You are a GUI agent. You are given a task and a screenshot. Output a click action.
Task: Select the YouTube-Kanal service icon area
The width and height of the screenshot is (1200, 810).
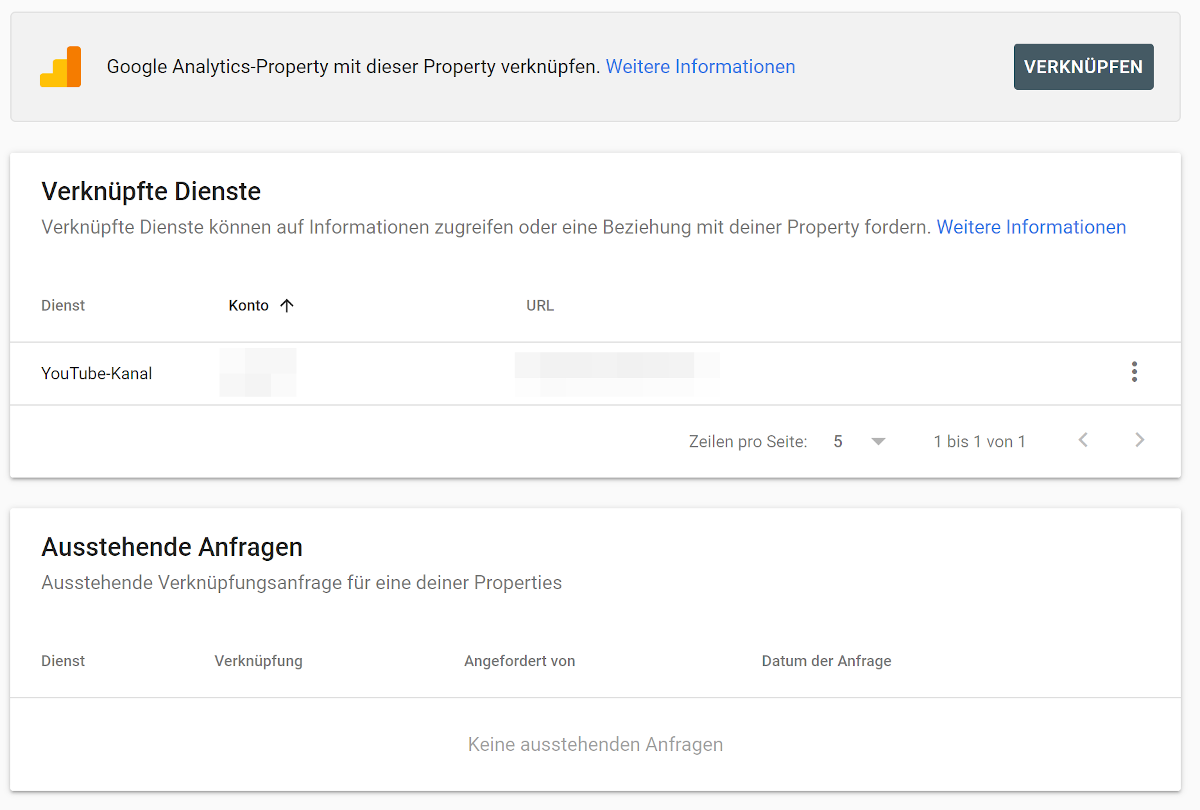point(96,373)
